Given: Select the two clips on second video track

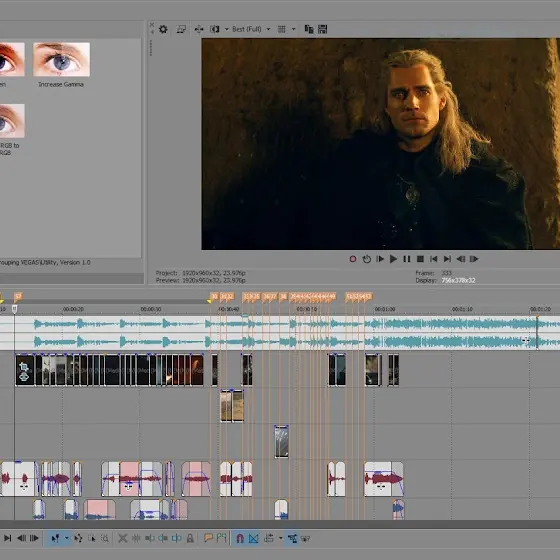Looking at the screenshot, I should (232, 406).
